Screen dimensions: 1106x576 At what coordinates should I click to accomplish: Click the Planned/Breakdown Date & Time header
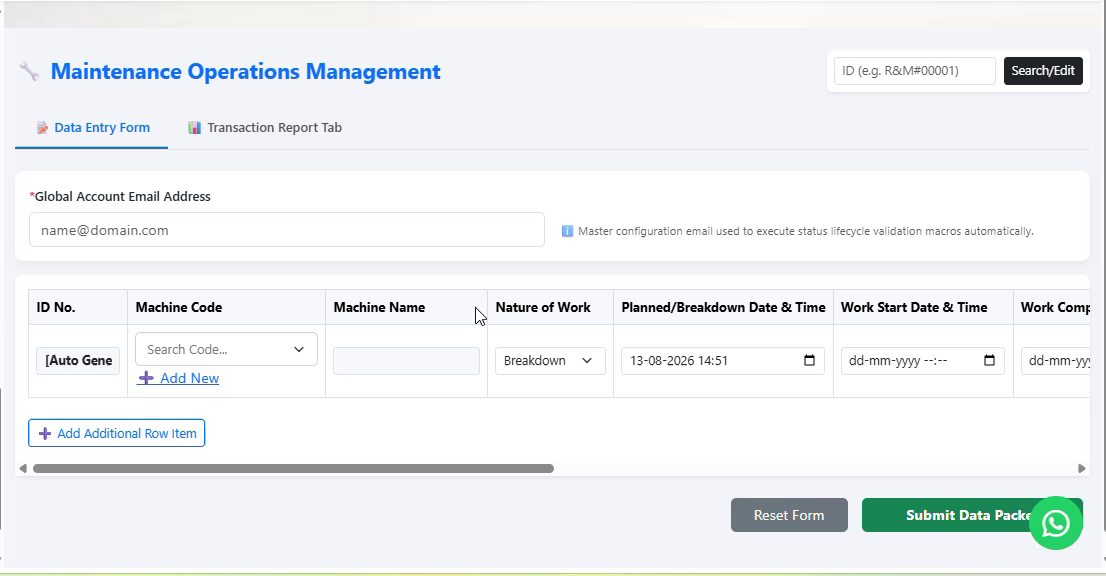click(x=723, y=307)
